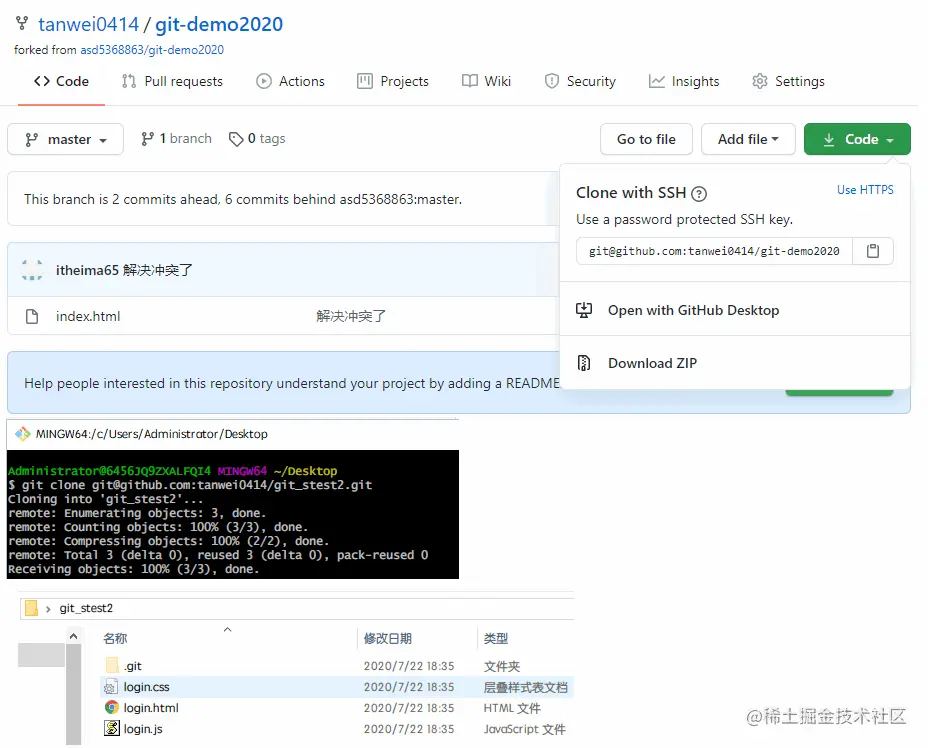Image resolution: width=928 pixels, height=748 pixels.
Task: Click the Download ZIP archive icon
Action: [x=584, y=363]
